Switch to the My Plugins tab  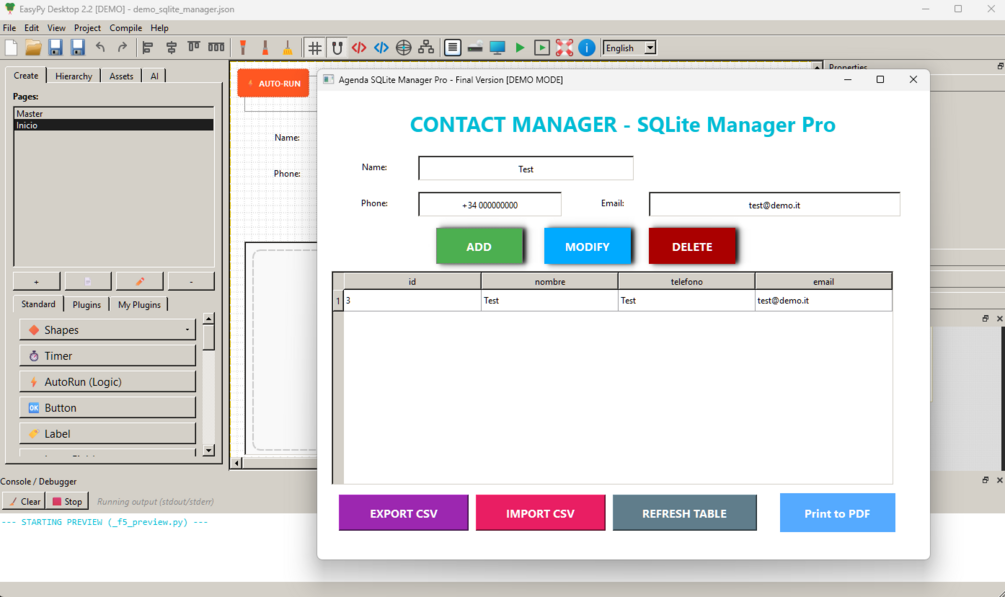click(139, 305)
